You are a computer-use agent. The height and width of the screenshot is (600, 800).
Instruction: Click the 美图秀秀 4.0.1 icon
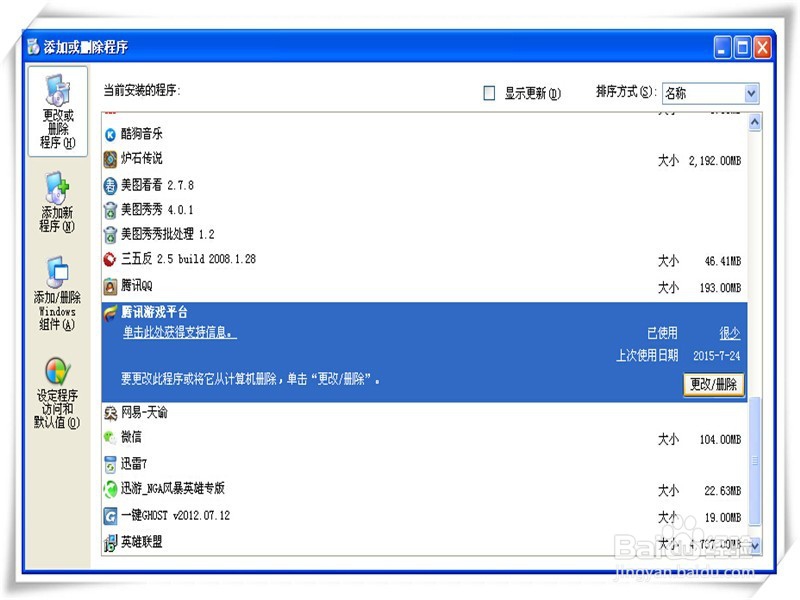[110, 210]
